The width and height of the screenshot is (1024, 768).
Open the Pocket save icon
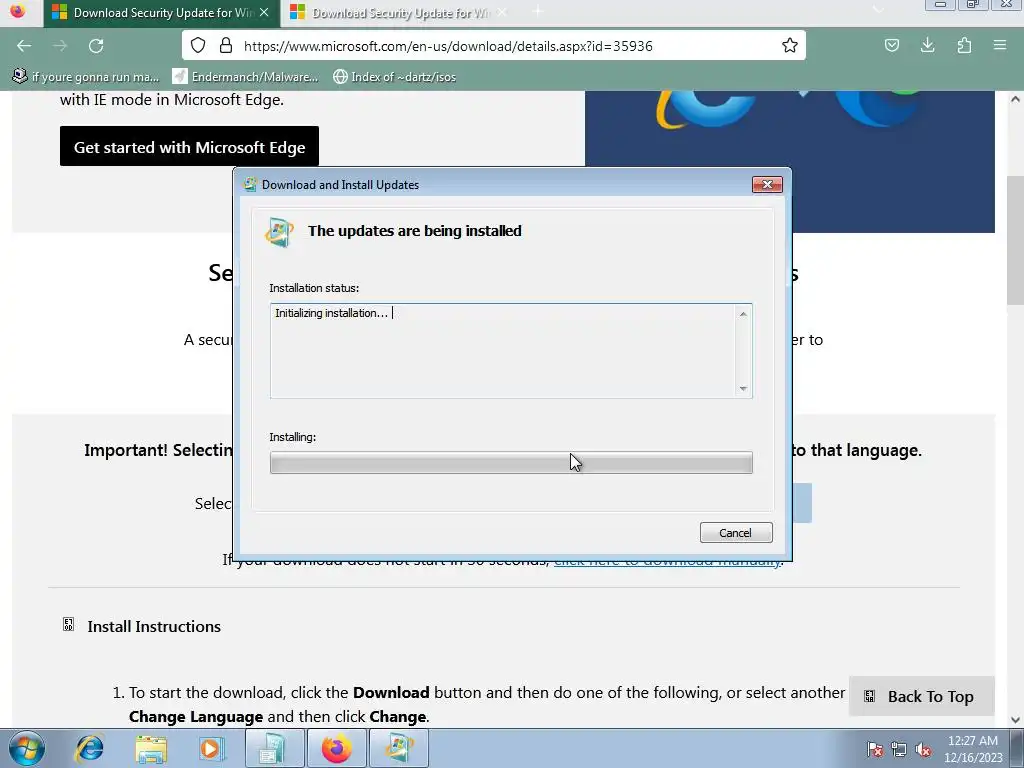point(891,45)
